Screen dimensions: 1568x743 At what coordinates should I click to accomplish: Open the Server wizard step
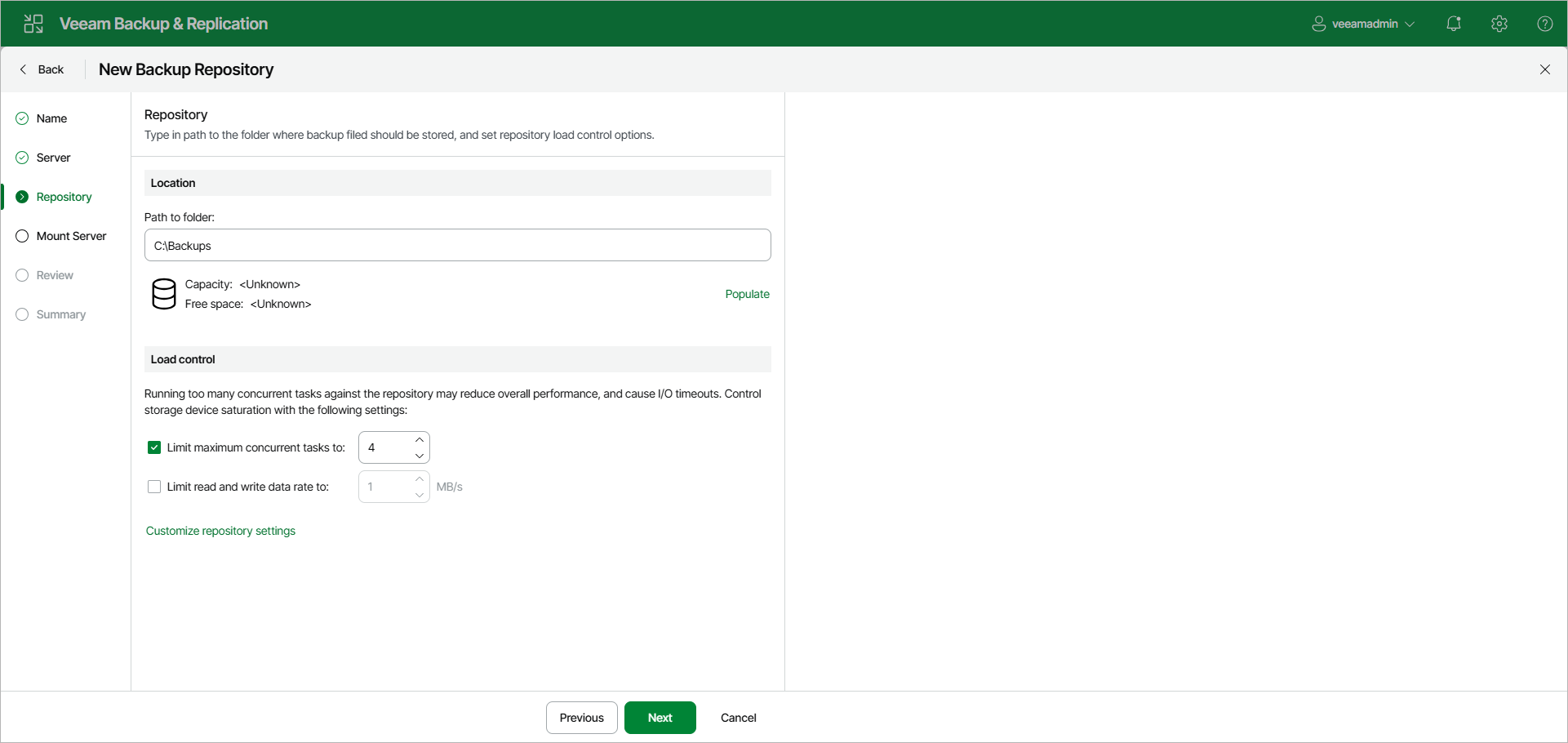(53, 158)
